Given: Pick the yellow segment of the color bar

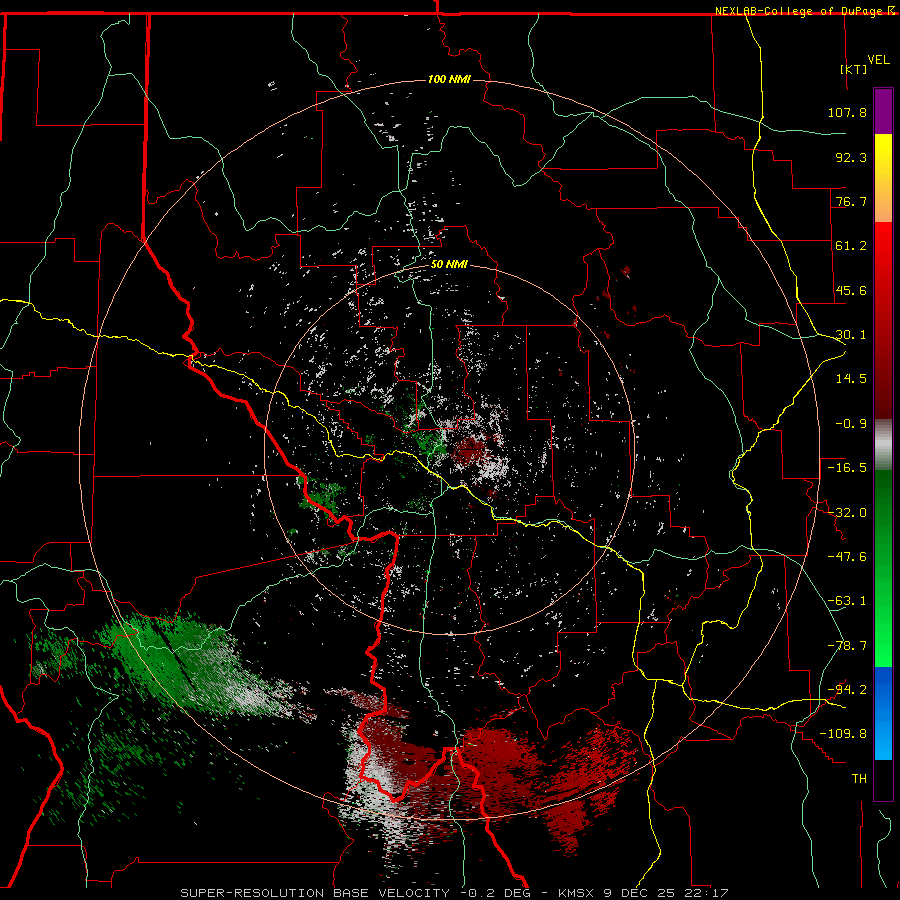Looking at the screenshot, I should click(x=883, y=178).
